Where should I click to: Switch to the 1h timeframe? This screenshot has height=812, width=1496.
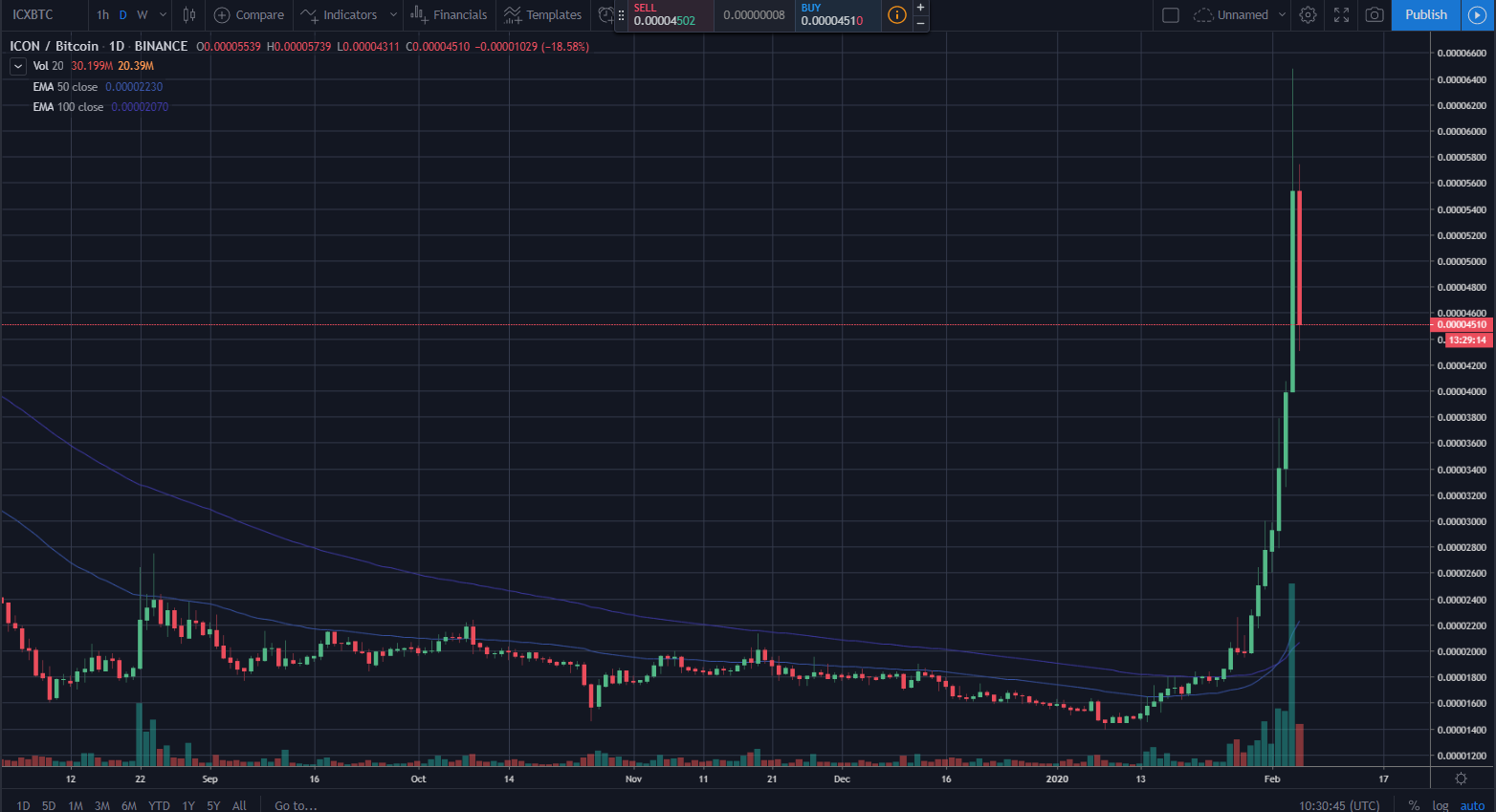tap(102, 14)
